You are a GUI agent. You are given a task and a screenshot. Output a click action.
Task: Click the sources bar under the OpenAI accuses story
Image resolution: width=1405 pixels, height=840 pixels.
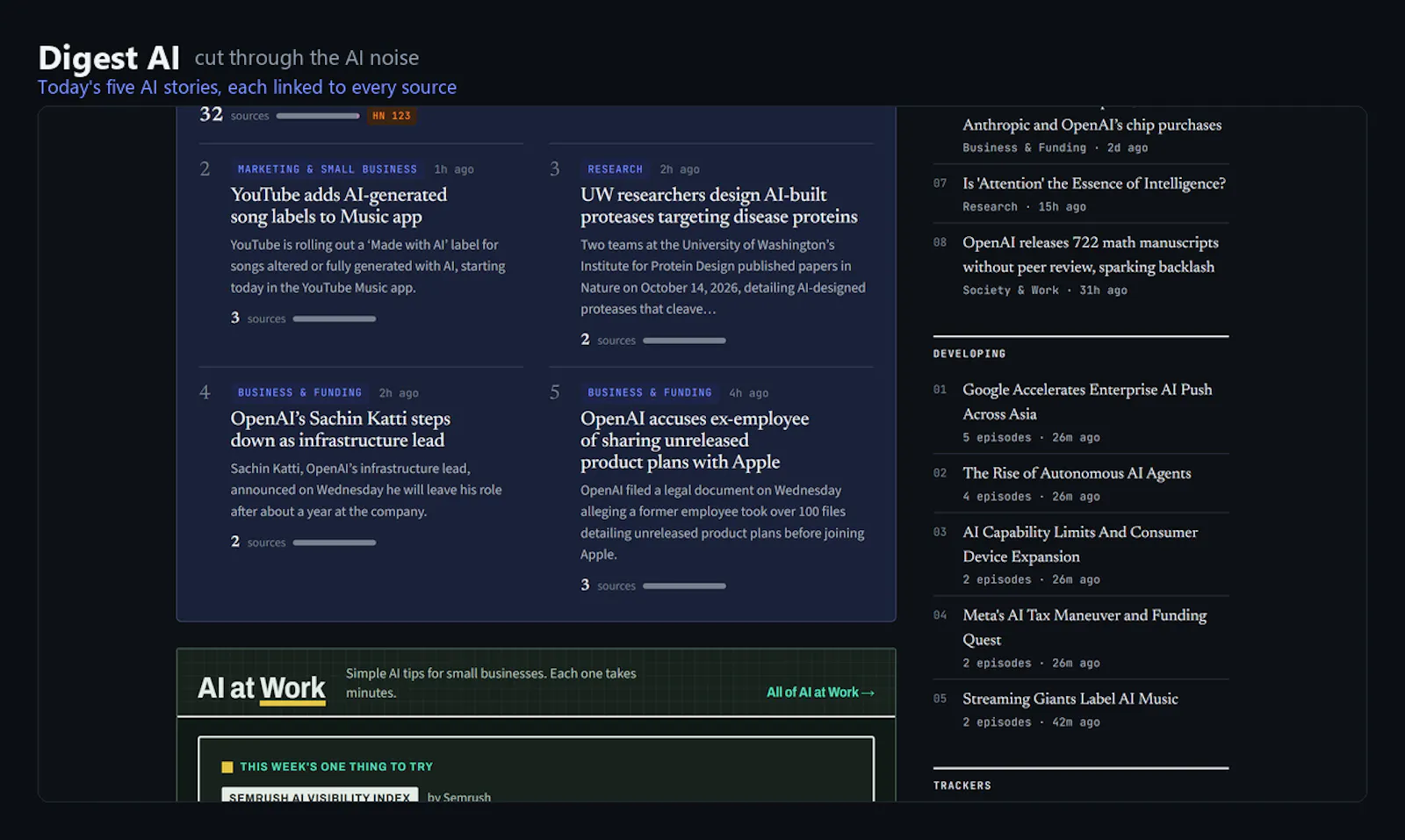point(684,585)
